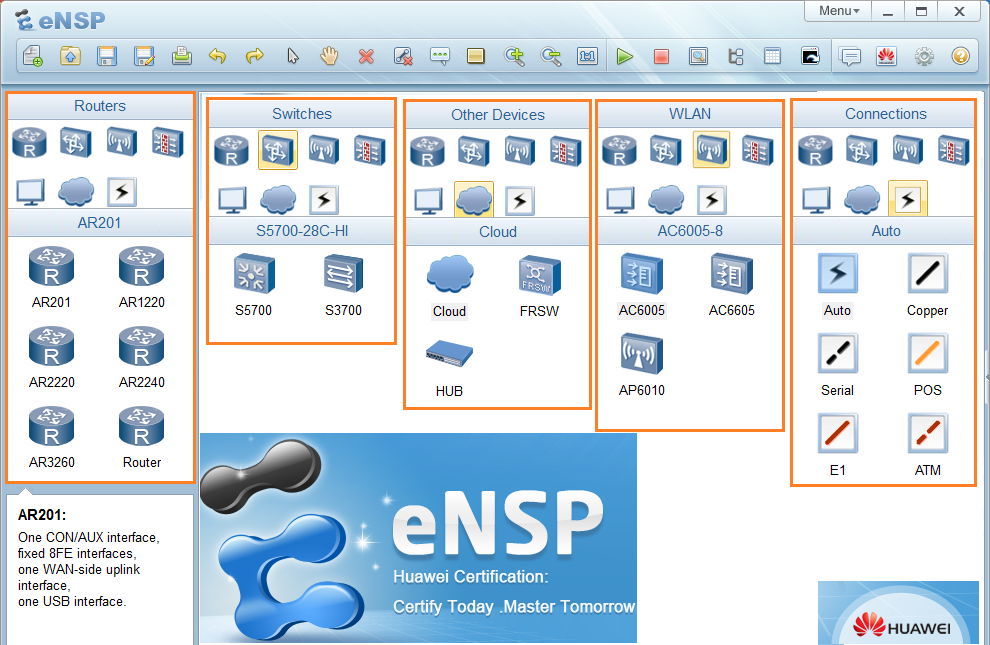Viewport: 990px width, 645px height.
Task: Toggle the Auto link filter in Connections
Action: (x=907, y=199)
